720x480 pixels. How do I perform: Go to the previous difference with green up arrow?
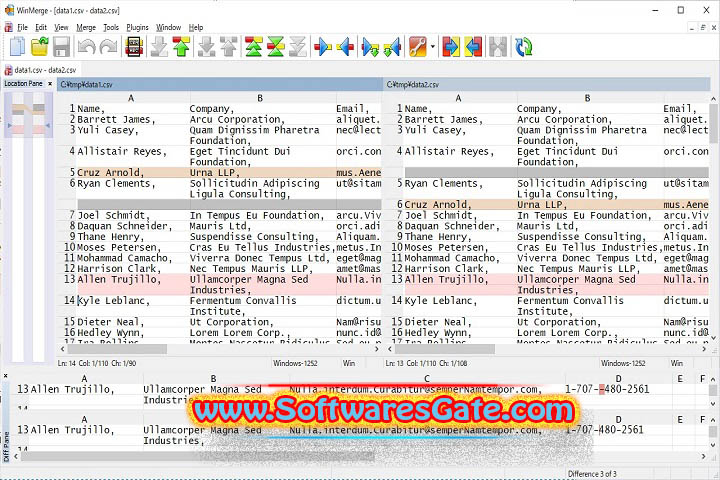click(182, 47)
